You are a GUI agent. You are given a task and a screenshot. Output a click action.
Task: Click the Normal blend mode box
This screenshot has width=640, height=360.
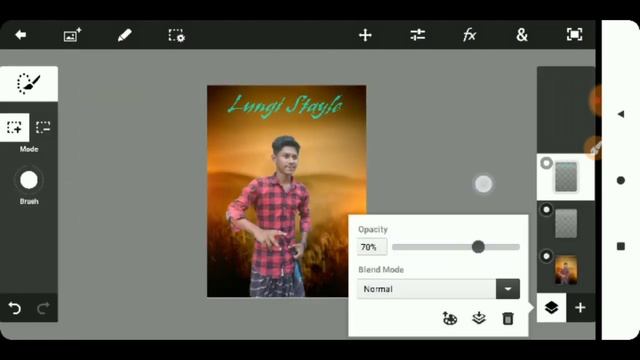pyautogui.click(x=427, y=289)
